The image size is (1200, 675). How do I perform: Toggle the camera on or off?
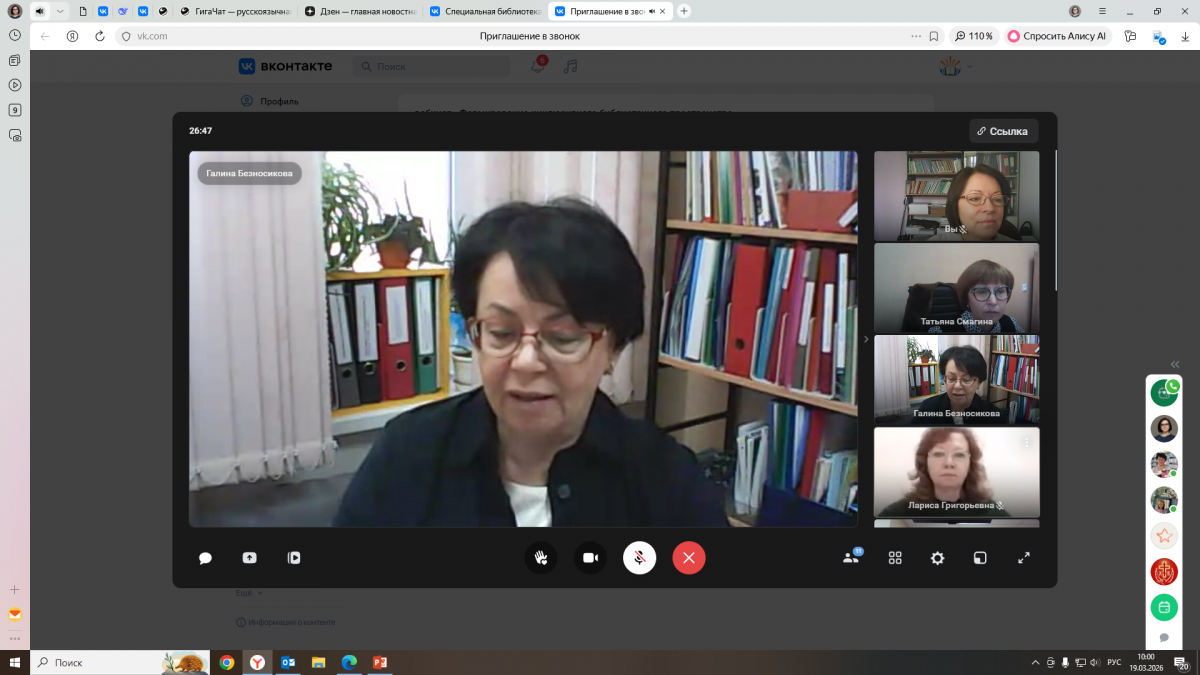[x=590, y=558]
